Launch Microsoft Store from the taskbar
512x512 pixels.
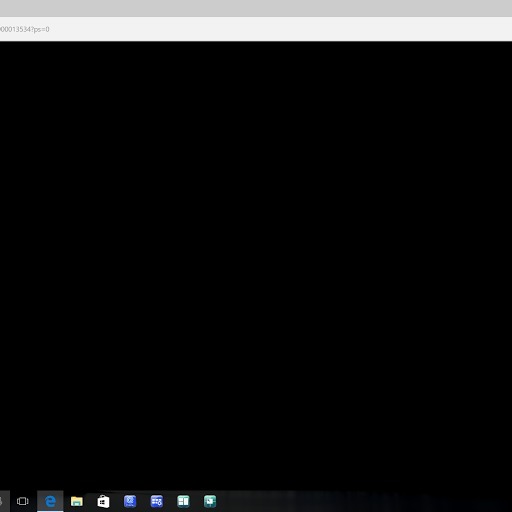coord(103,501)
